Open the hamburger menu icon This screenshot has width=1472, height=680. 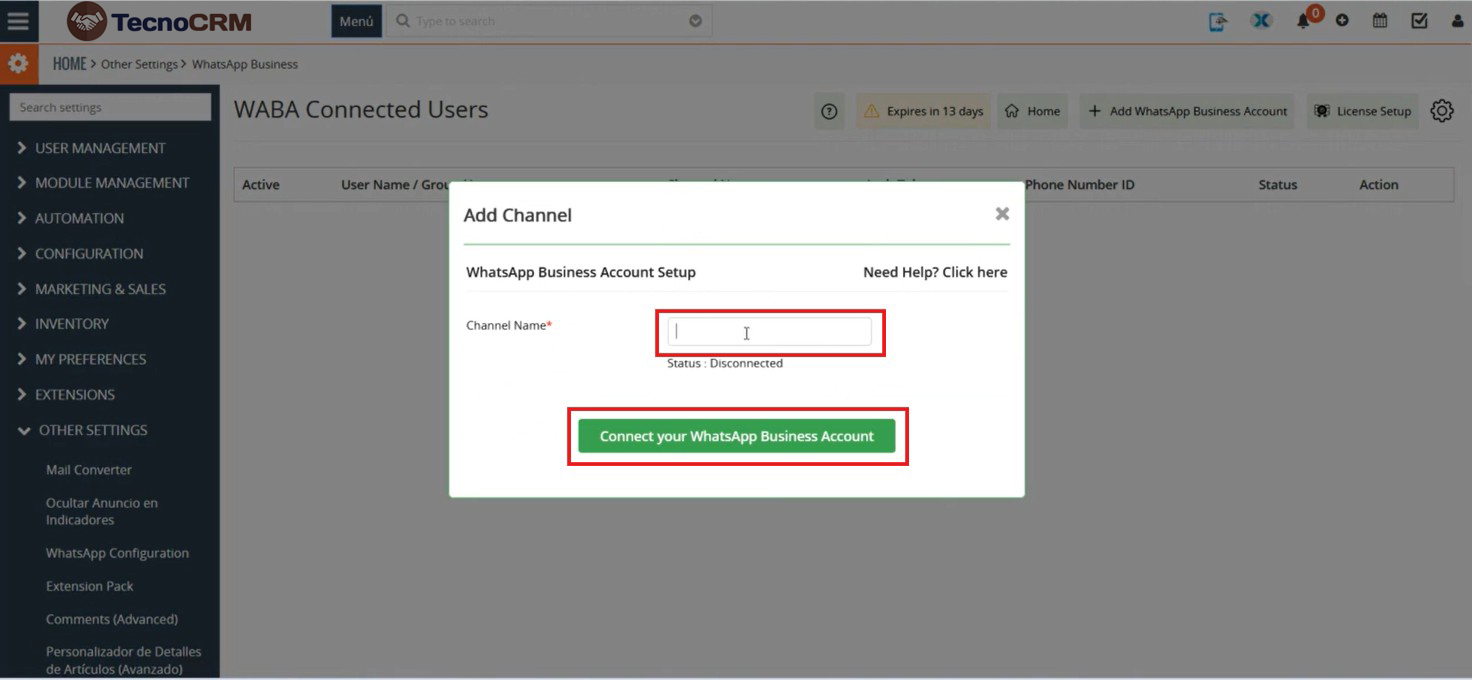click(18, 21)
